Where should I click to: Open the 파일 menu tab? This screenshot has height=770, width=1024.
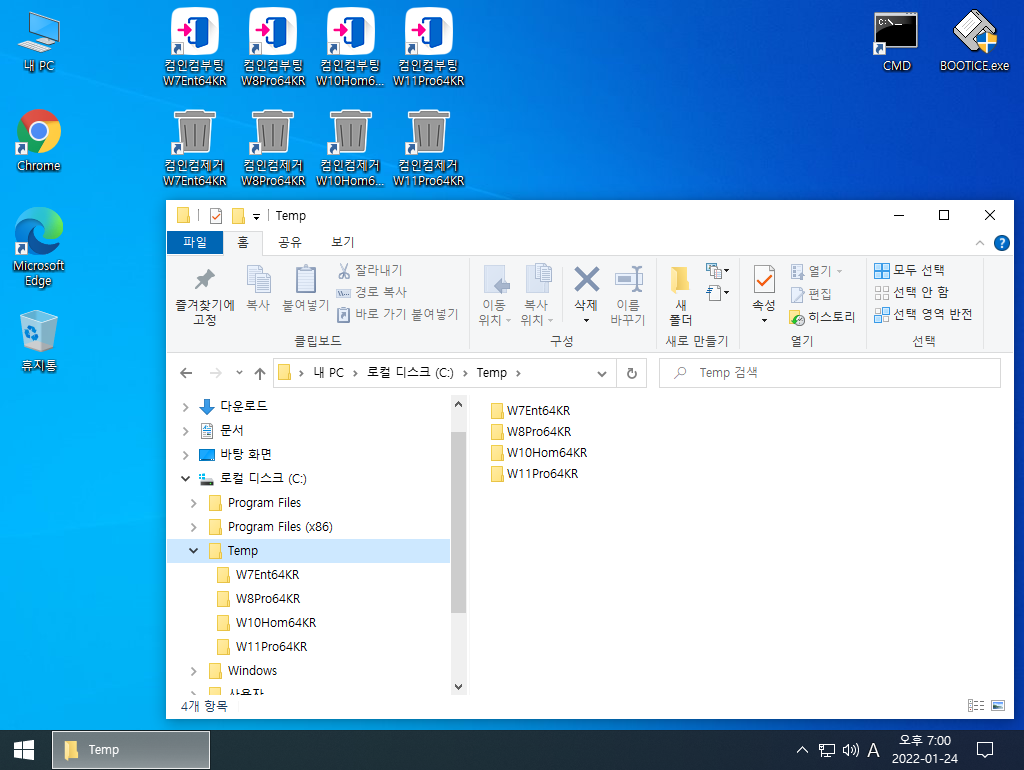(x=195, y=242)
